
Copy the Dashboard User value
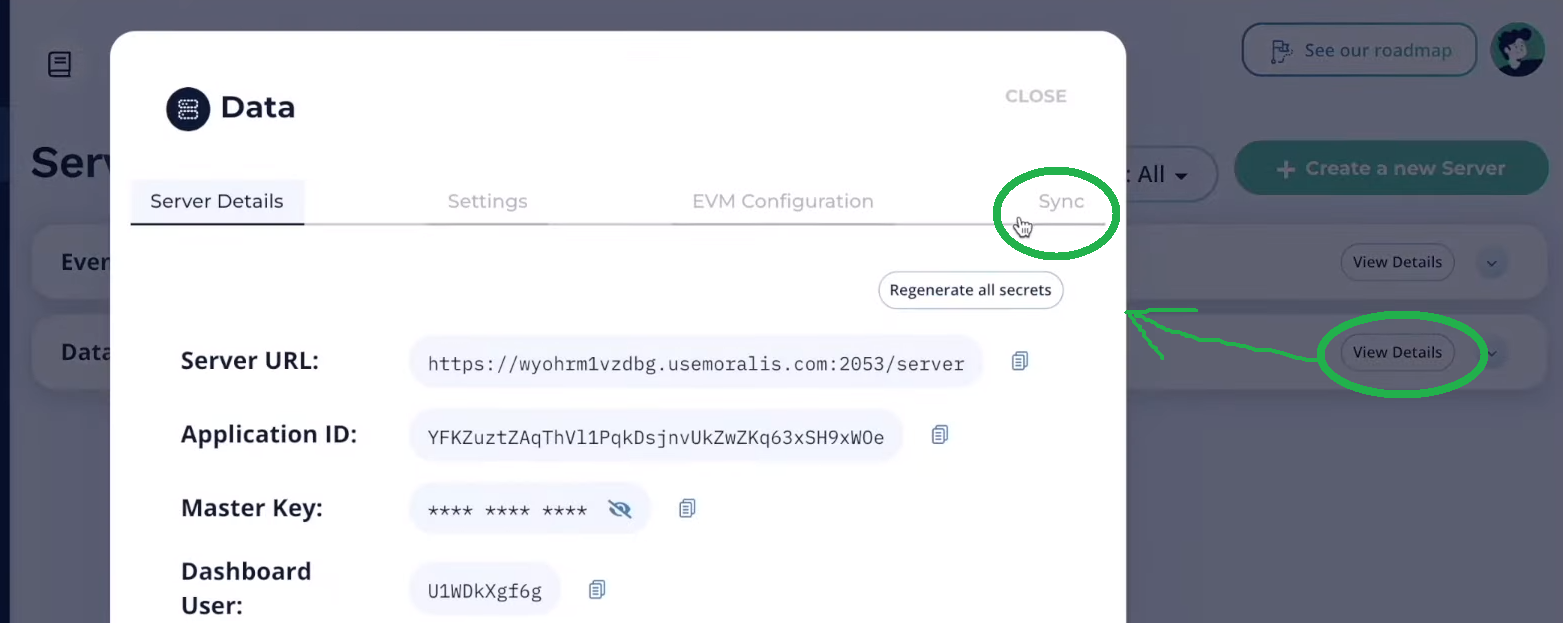pos(597,589)
